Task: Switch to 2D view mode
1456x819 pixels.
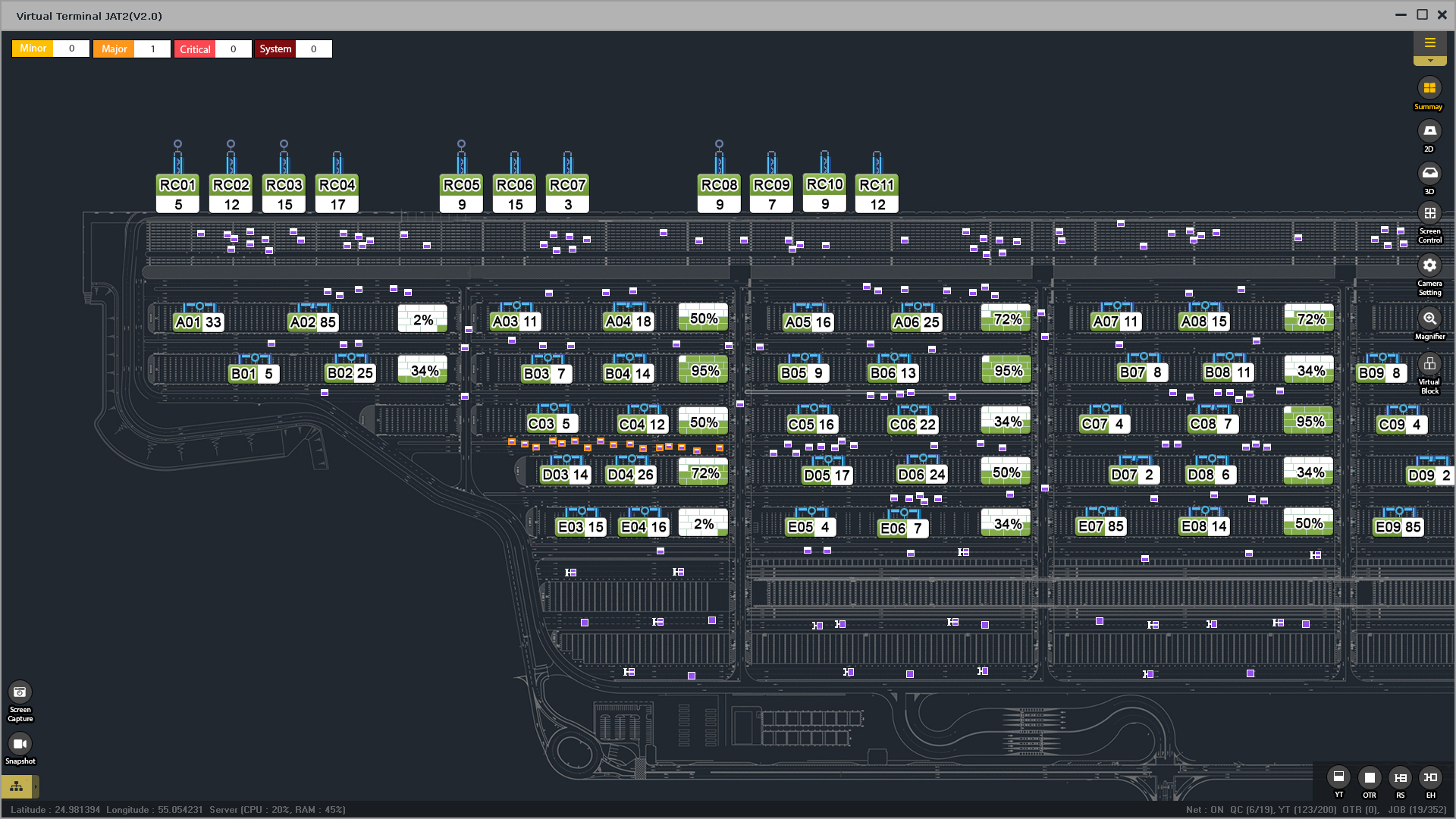Action: (x=1429, y=131)
